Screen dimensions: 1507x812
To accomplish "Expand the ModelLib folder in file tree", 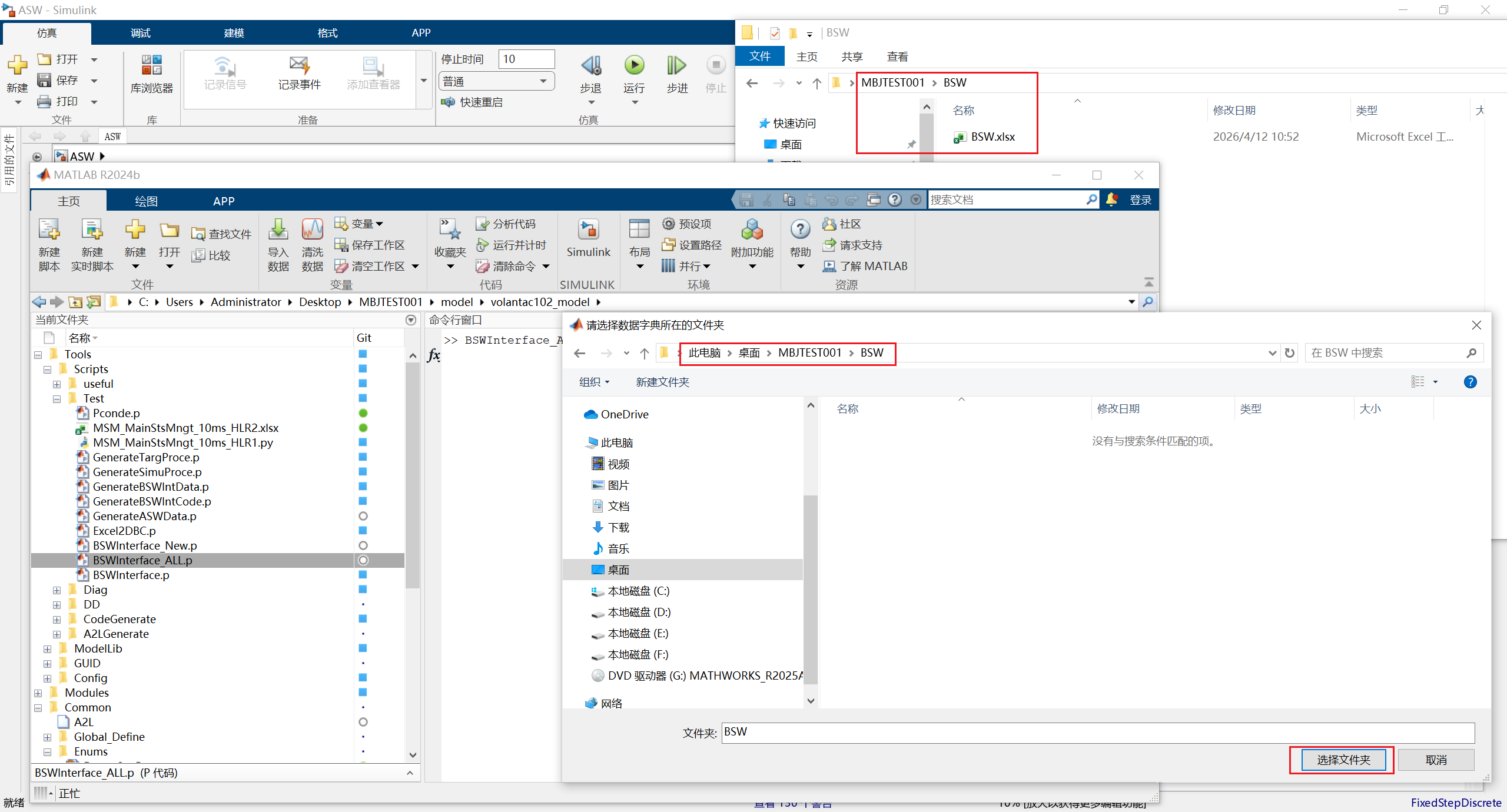I will 48,649.
